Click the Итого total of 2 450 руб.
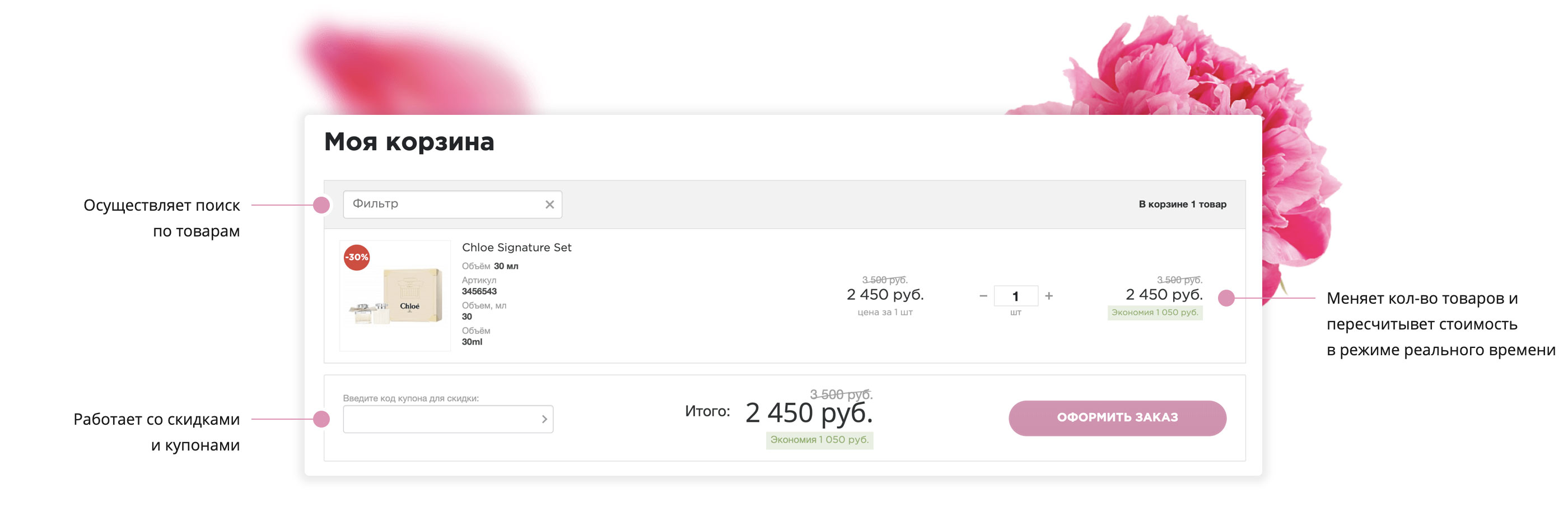This screenshot has height=520, width=1568. point(809,414)
